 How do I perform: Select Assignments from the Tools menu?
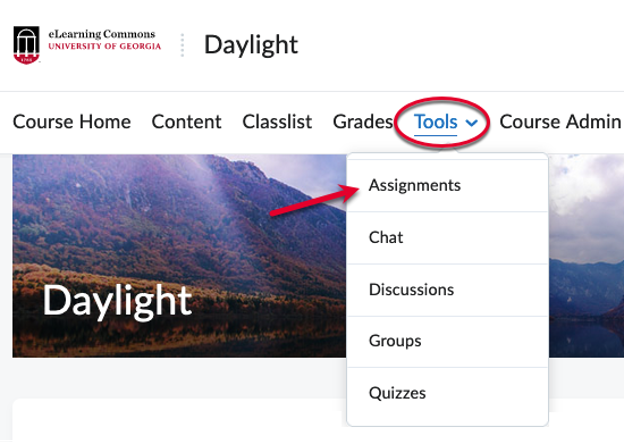(x=414, y=185)
